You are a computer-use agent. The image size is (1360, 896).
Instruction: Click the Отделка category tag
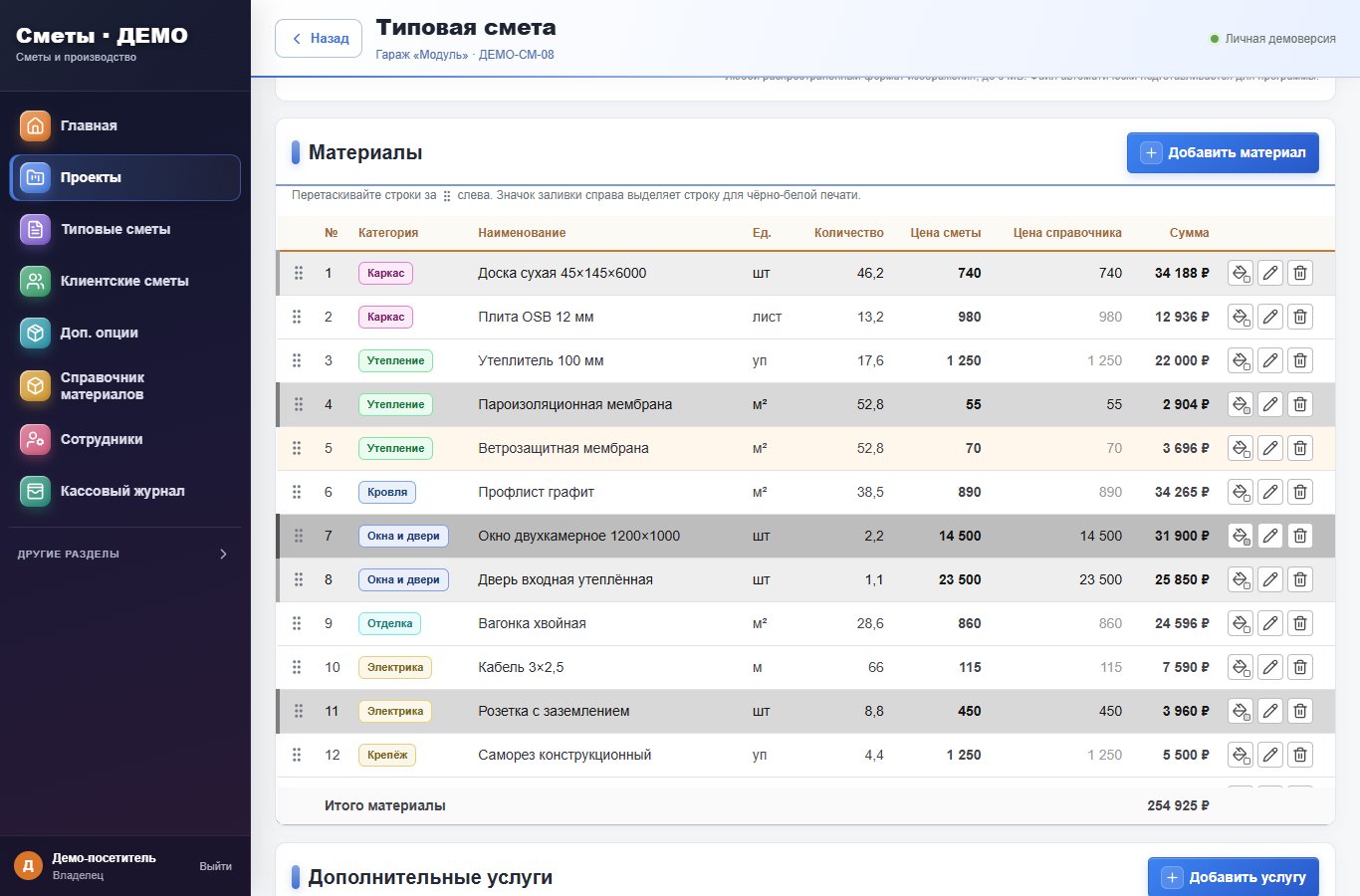click(389, 623)
